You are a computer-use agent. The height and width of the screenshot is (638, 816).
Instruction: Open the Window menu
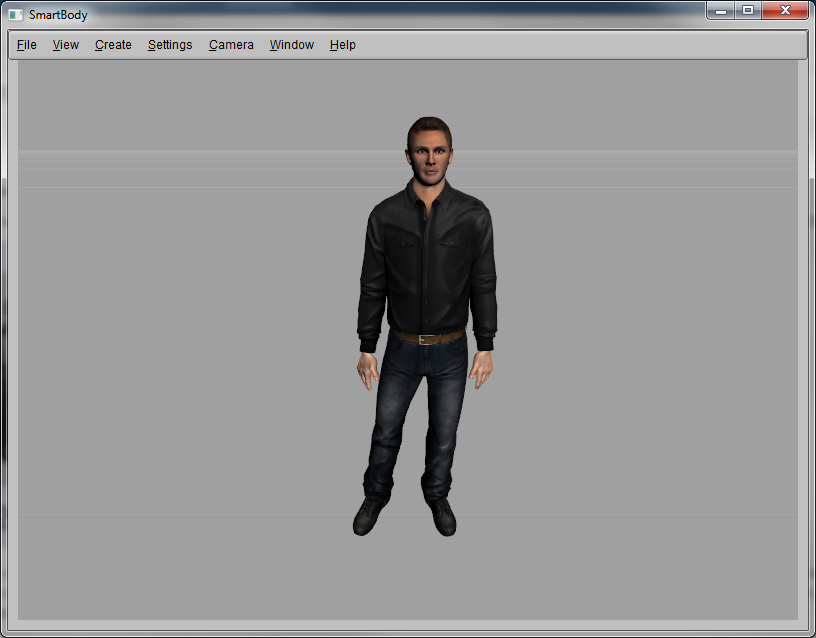(x=292, y=45)
